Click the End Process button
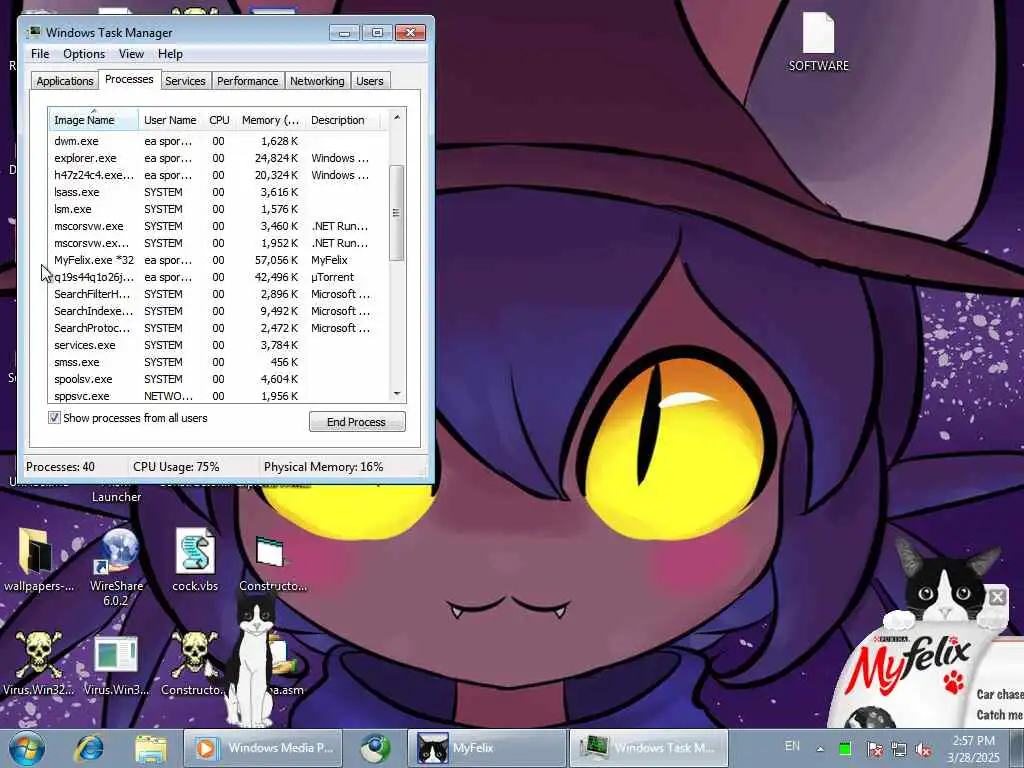The width and height of the screenshot is (1024, 768). click(x=357, y=422)
